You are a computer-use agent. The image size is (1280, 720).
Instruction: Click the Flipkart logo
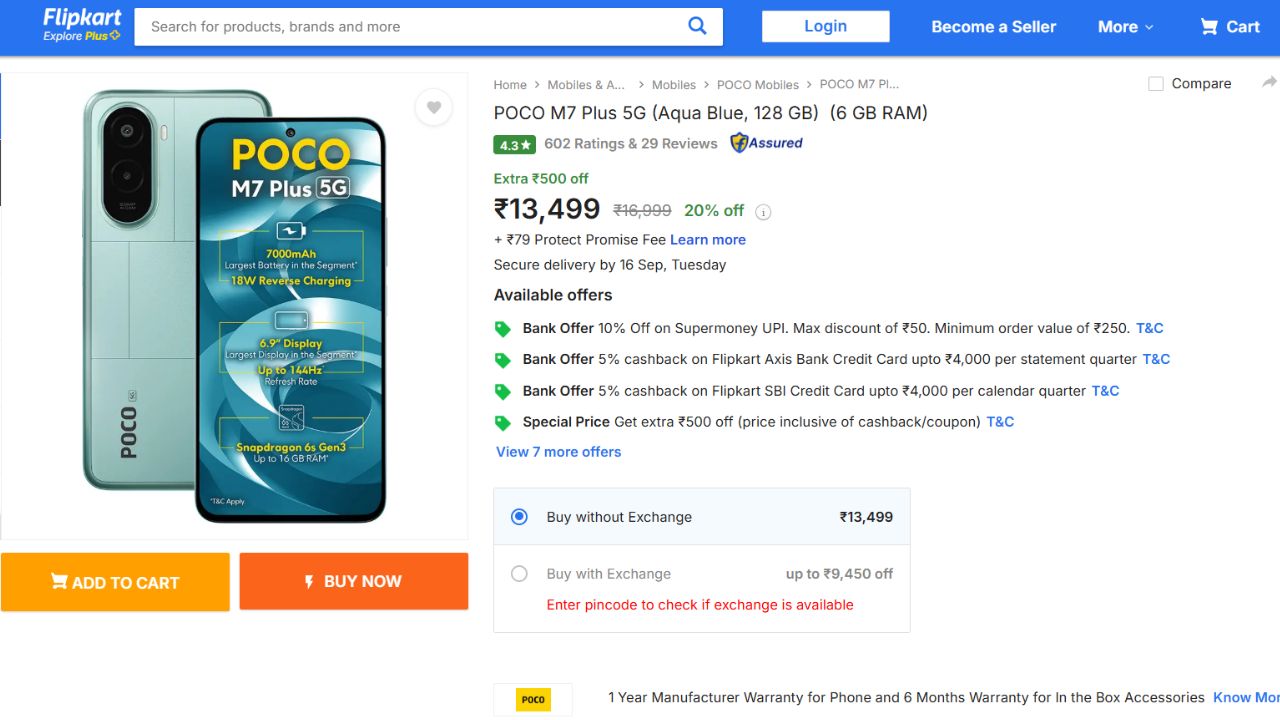[81, 18]
